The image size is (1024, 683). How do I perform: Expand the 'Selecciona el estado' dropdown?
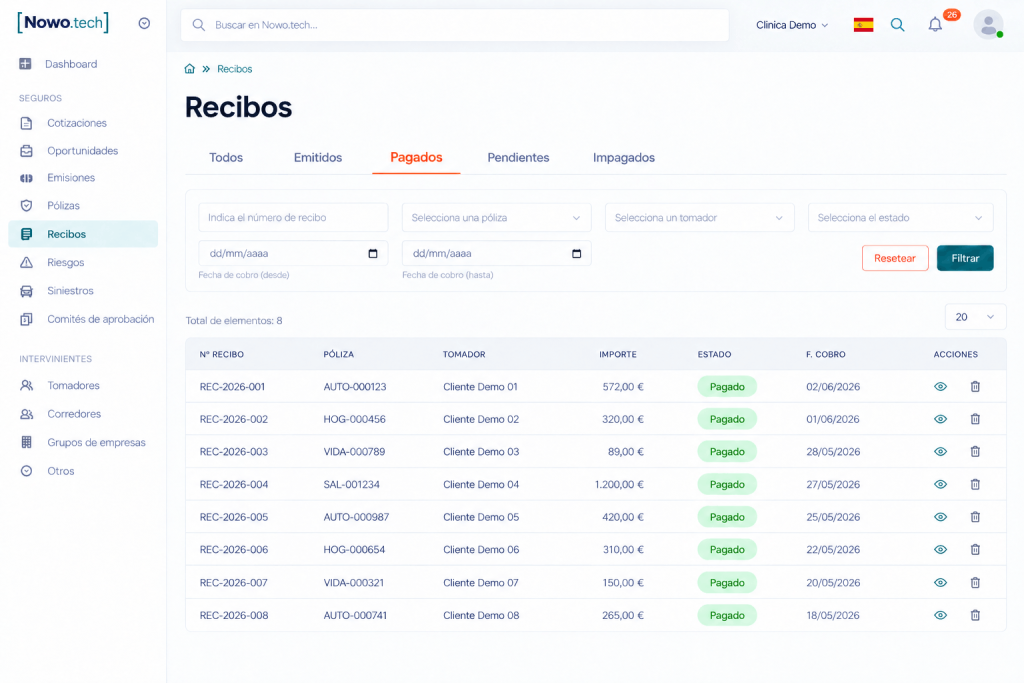click(901, 217)
